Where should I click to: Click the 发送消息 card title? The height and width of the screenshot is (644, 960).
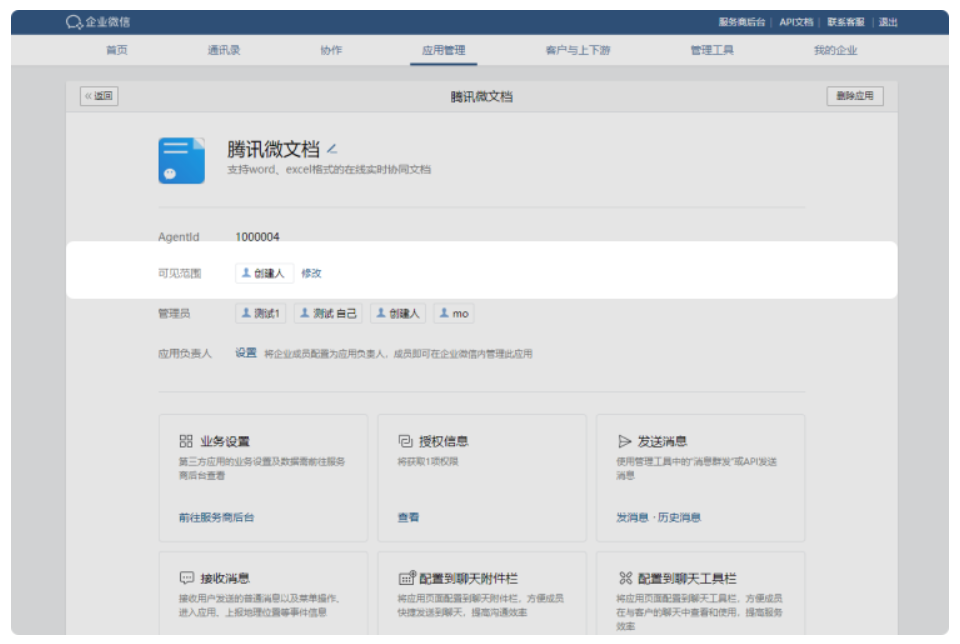coord(662,441)
